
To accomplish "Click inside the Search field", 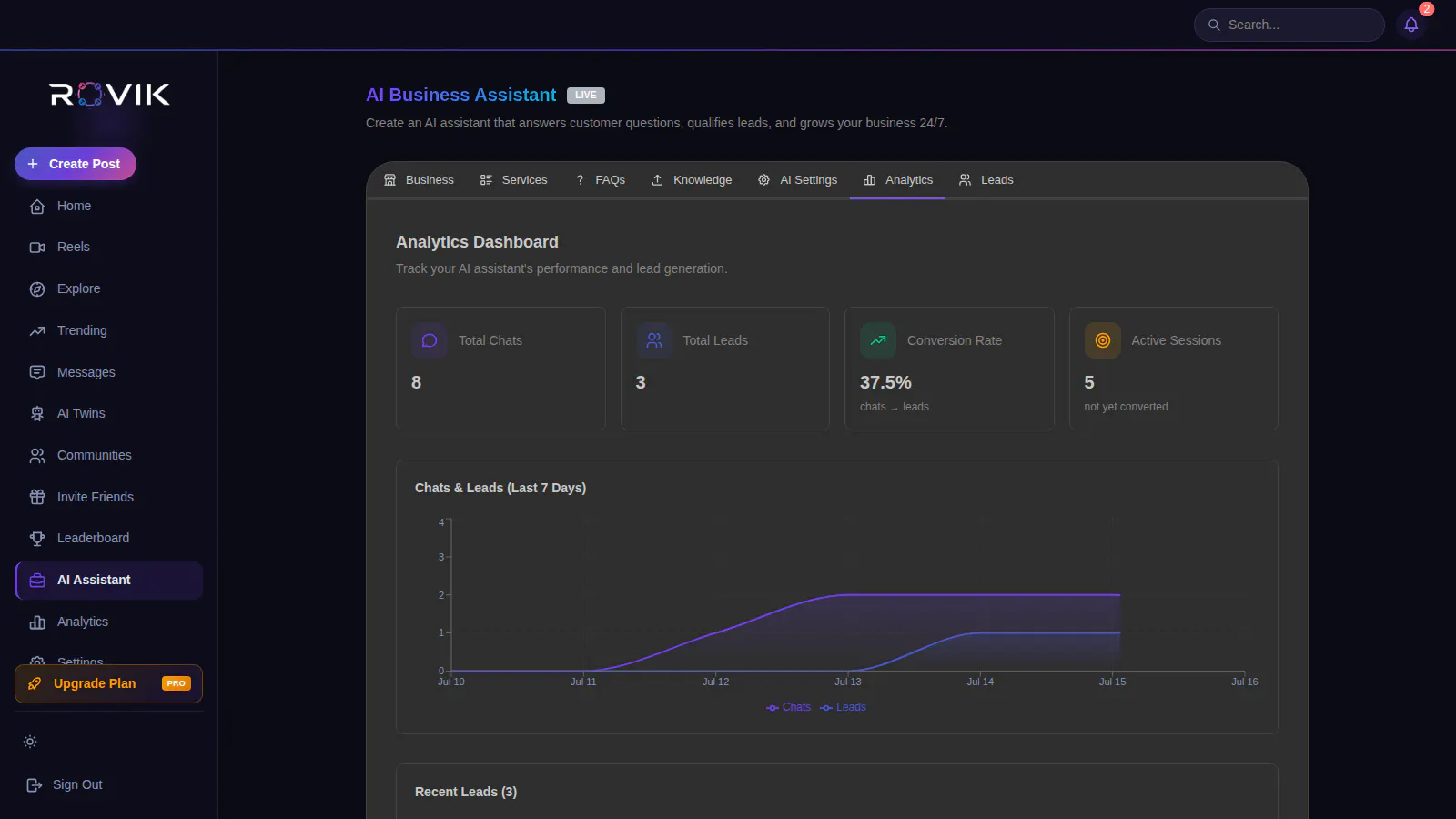I will pos(1289,25).
